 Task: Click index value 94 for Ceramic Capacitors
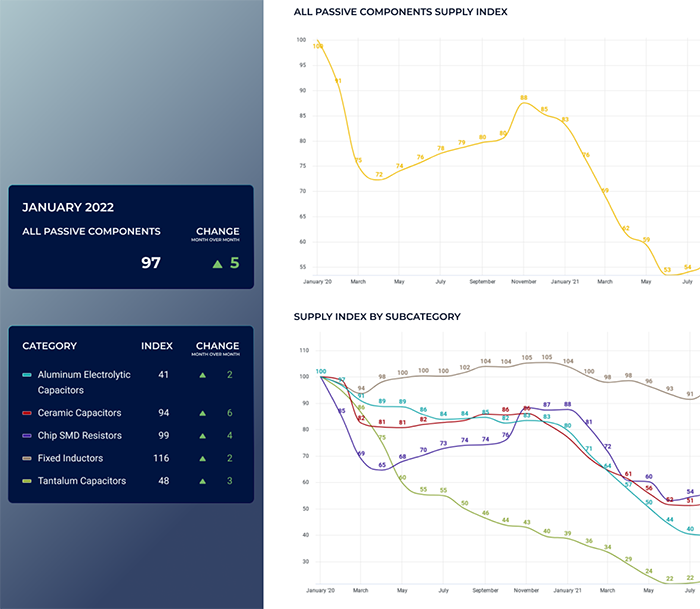tap(163, 413)
